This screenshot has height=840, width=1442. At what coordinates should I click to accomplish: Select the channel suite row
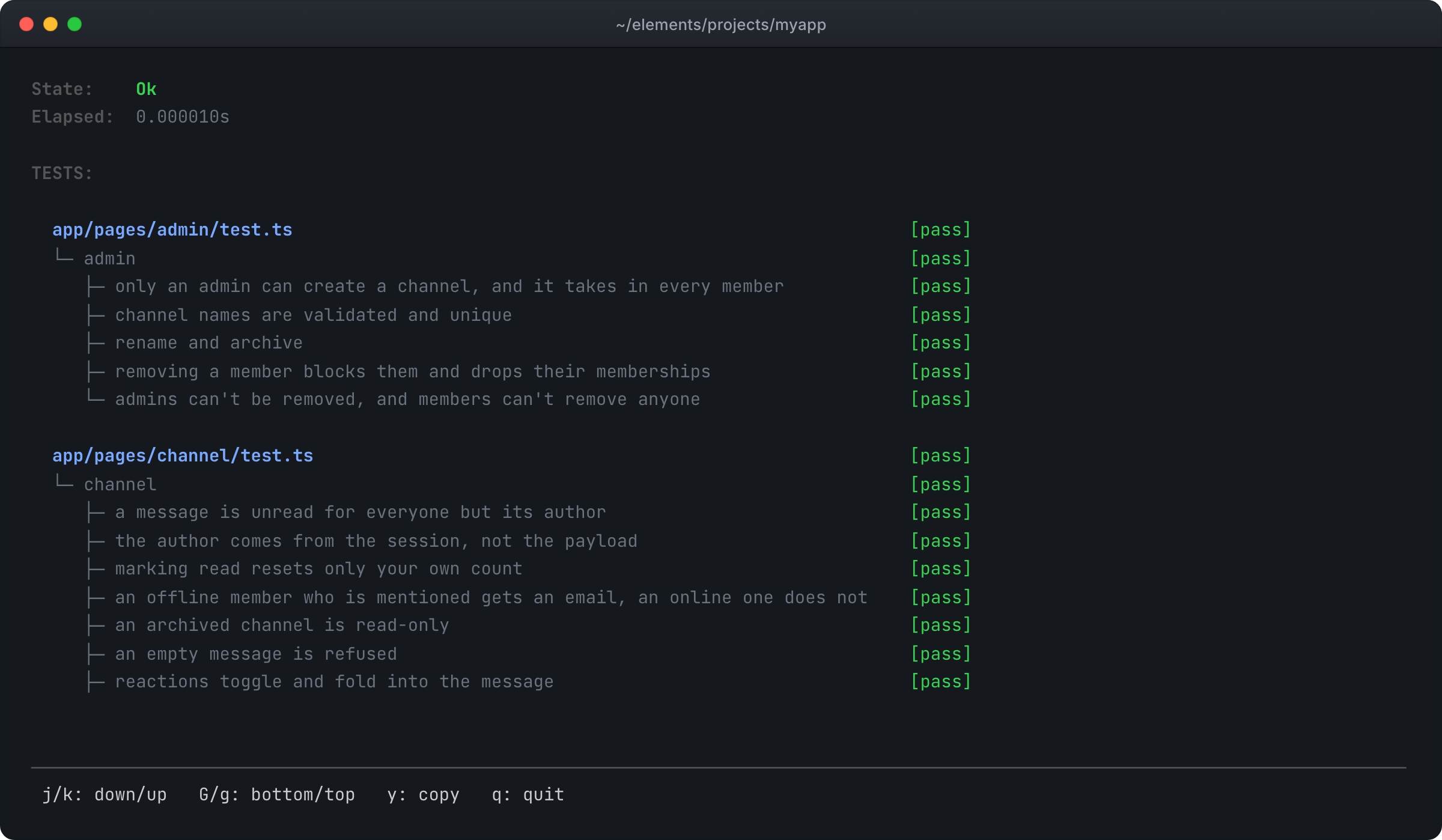pyautogui.click(x=120, y=484)
